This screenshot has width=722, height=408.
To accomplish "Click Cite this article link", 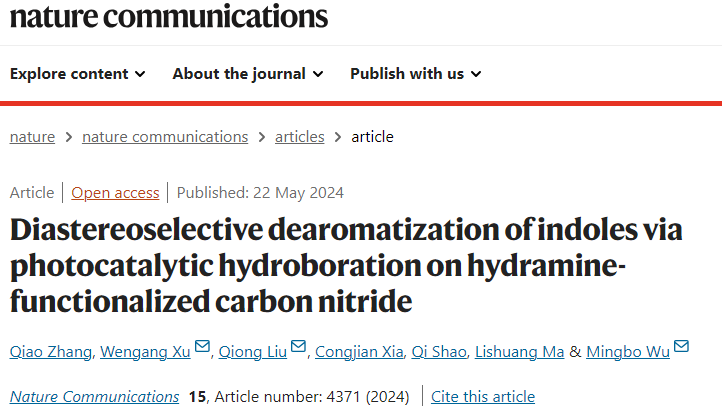I will (483, 396).
